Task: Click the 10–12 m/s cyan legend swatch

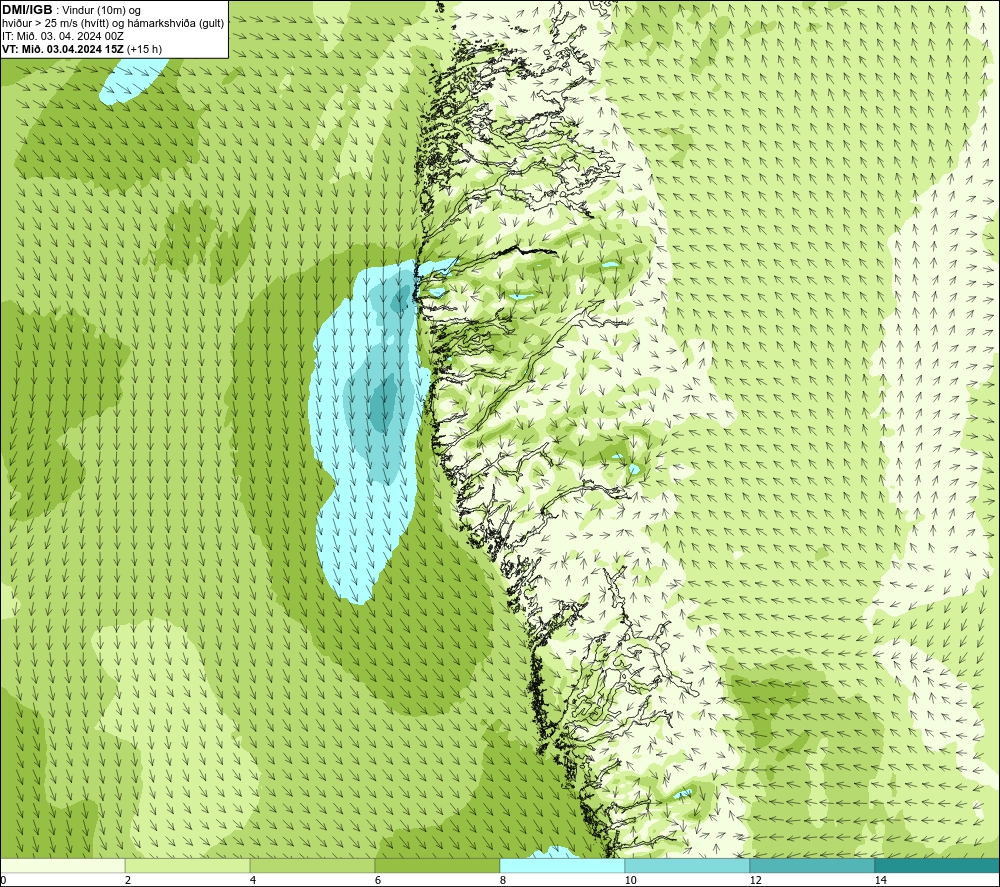Action: pos(688,865)
